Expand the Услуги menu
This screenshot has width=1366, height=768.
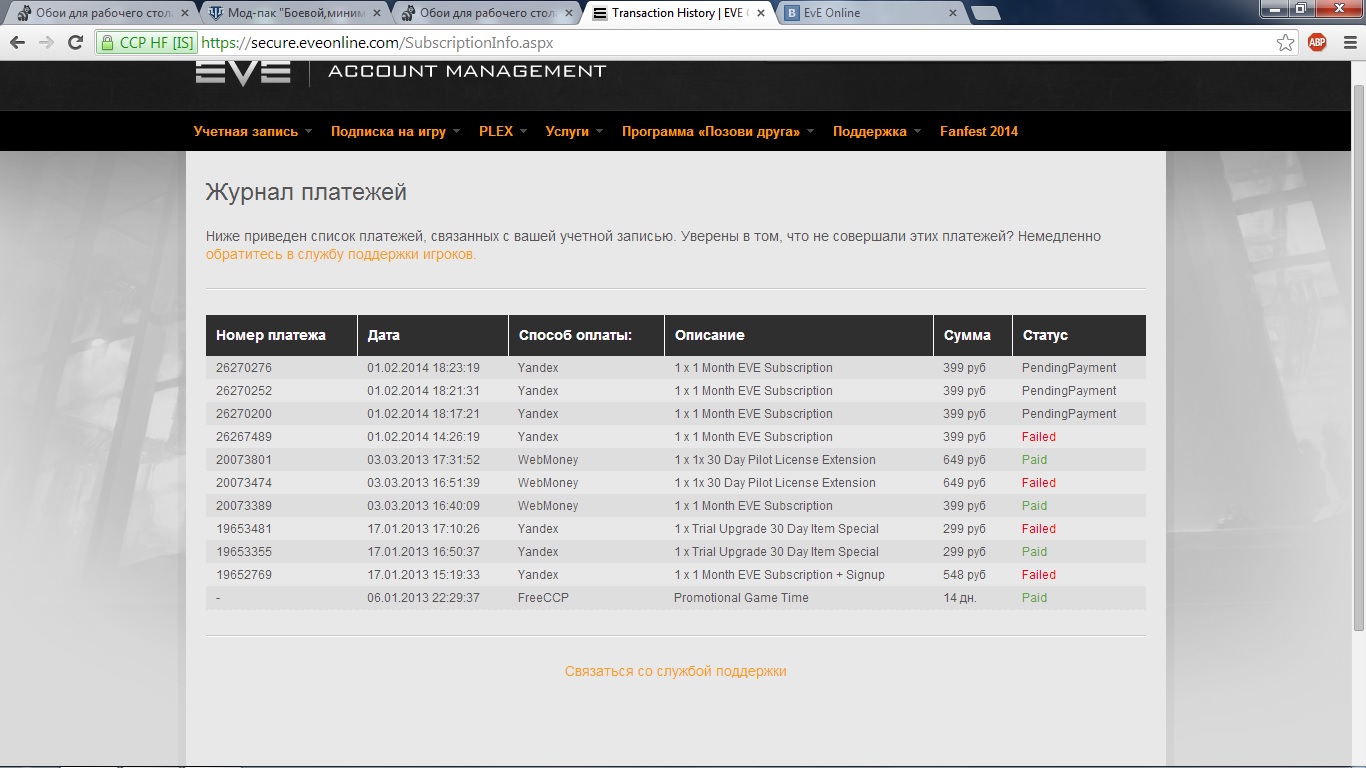point(574,131)
